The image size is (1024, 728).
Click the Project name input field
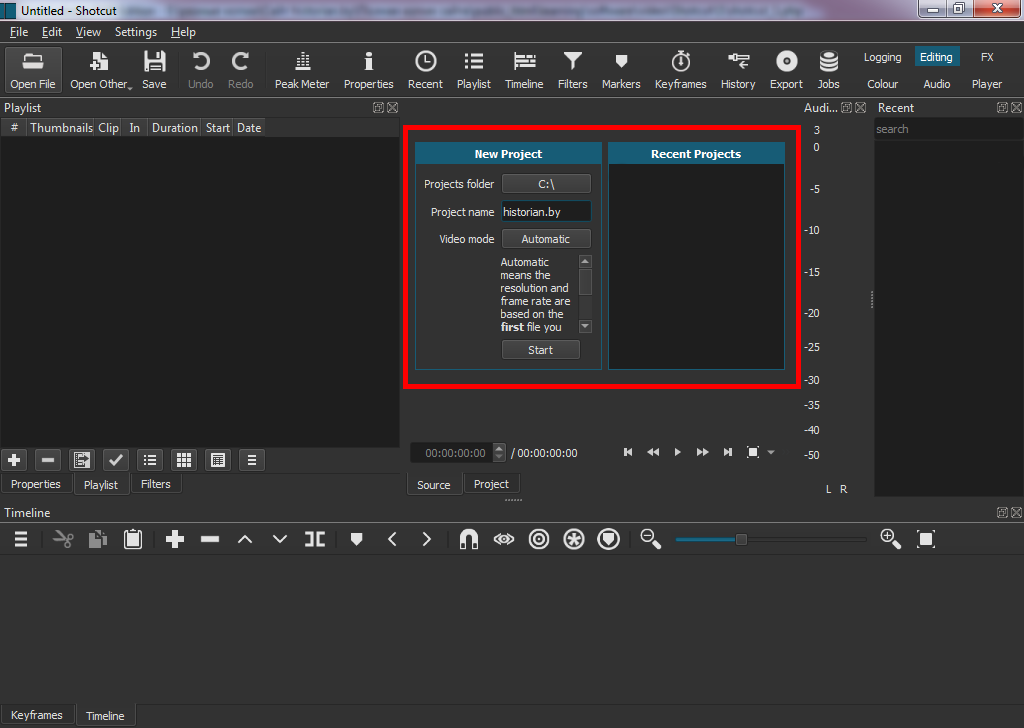pyautogui.click(x=546, y=212)
